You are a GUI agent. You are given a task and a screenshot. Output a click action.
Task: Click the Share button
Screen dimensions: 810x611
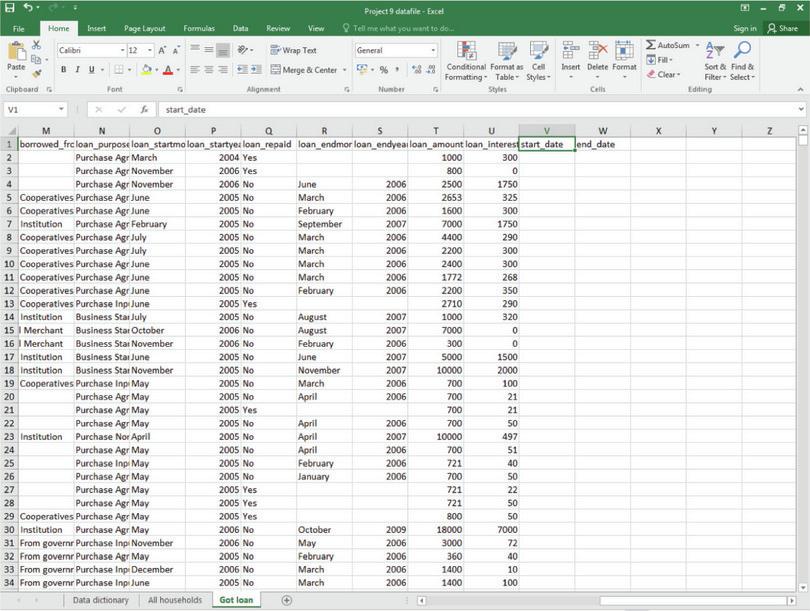click(x=784, y=27)
